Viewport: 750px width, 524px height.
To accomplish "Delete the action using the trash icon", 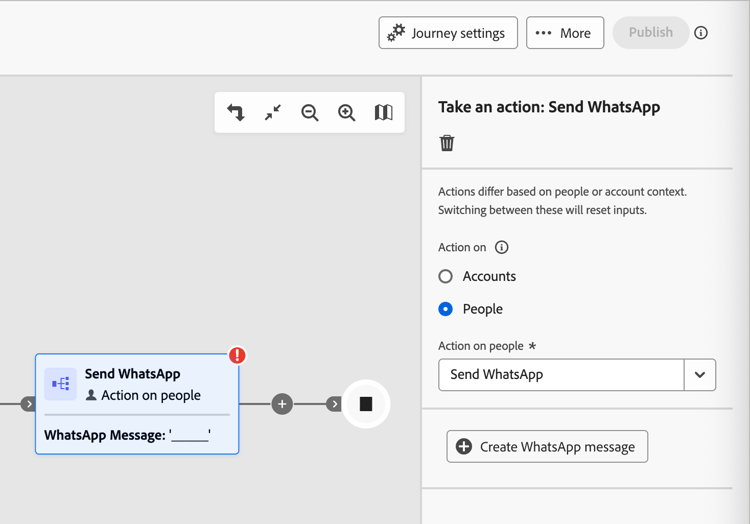I will tap(447, 143).
